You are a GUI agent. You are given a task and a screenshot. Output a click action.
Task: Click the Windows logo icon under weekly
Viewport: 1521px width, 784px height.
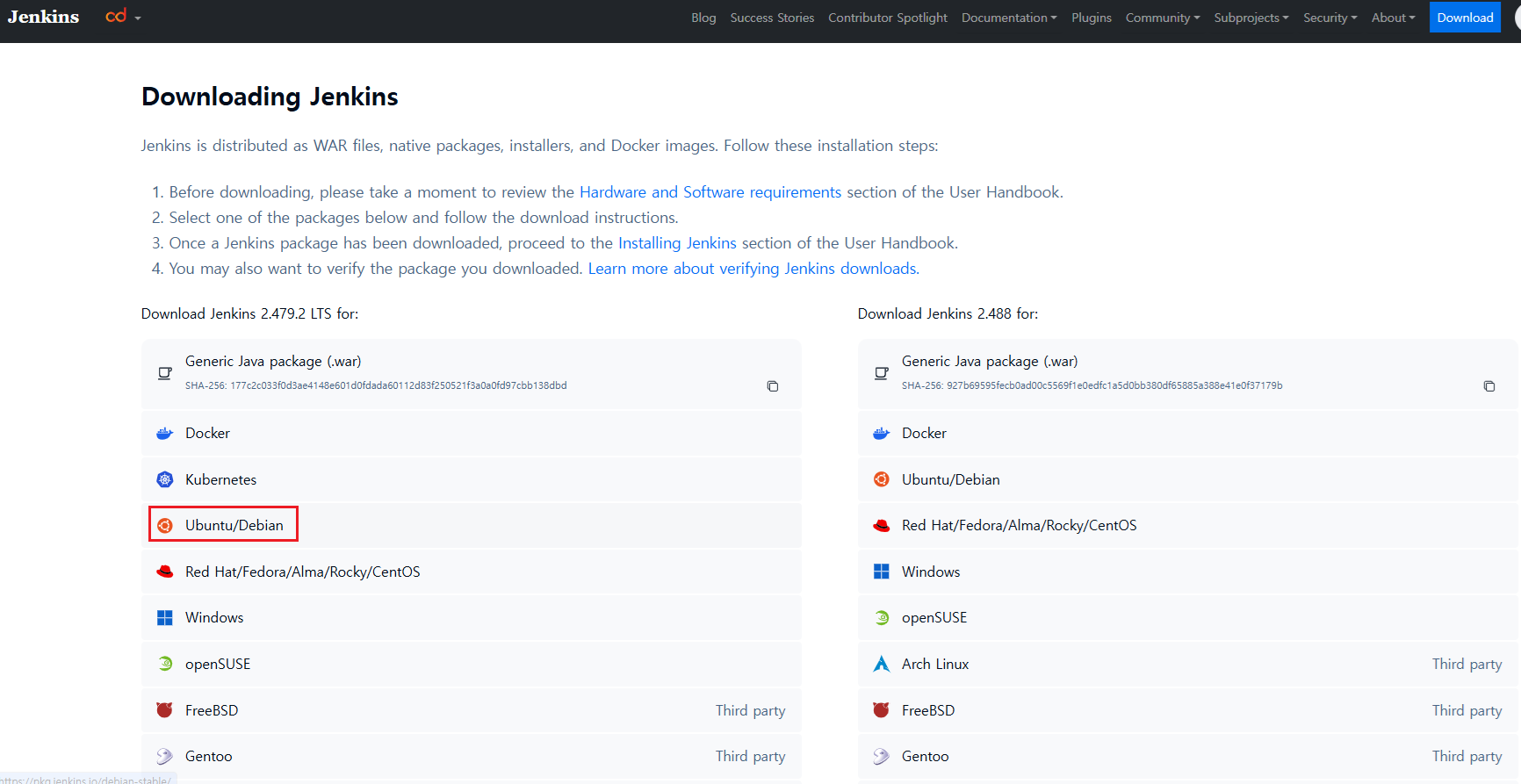pyautogui.click(x=882, y=572)
